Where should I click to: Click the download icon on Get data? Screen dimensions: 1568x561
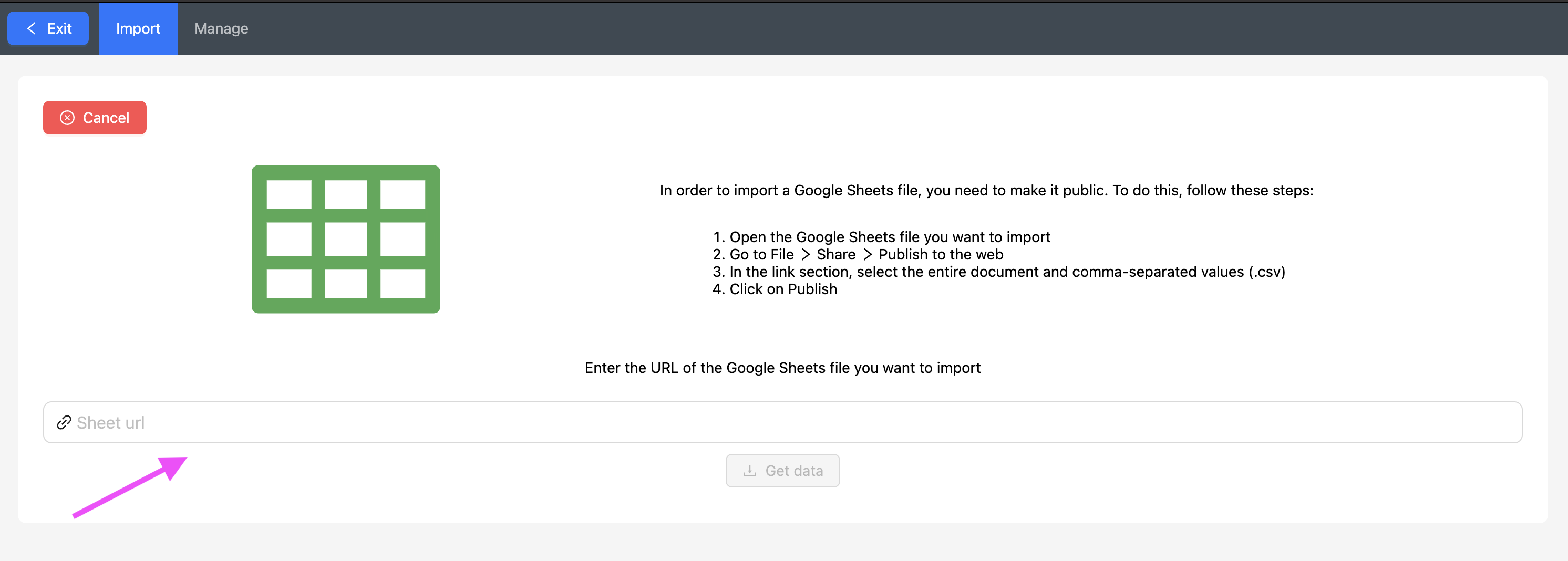pyautogui.click(x=749, y=471)
